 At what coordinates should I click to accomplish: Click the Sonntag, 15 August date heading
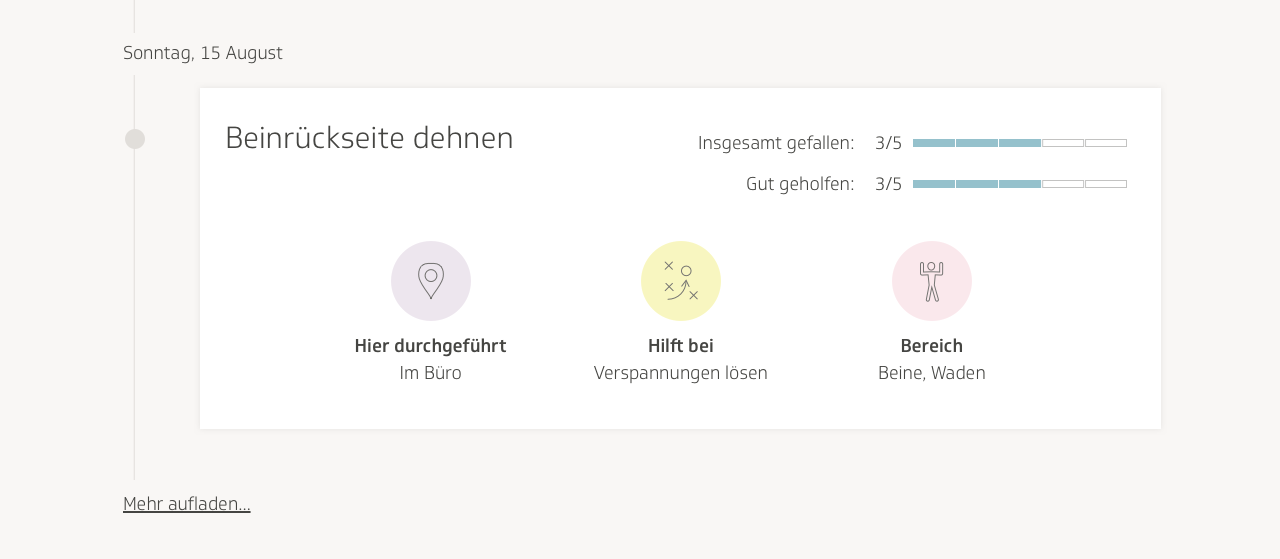203,53
